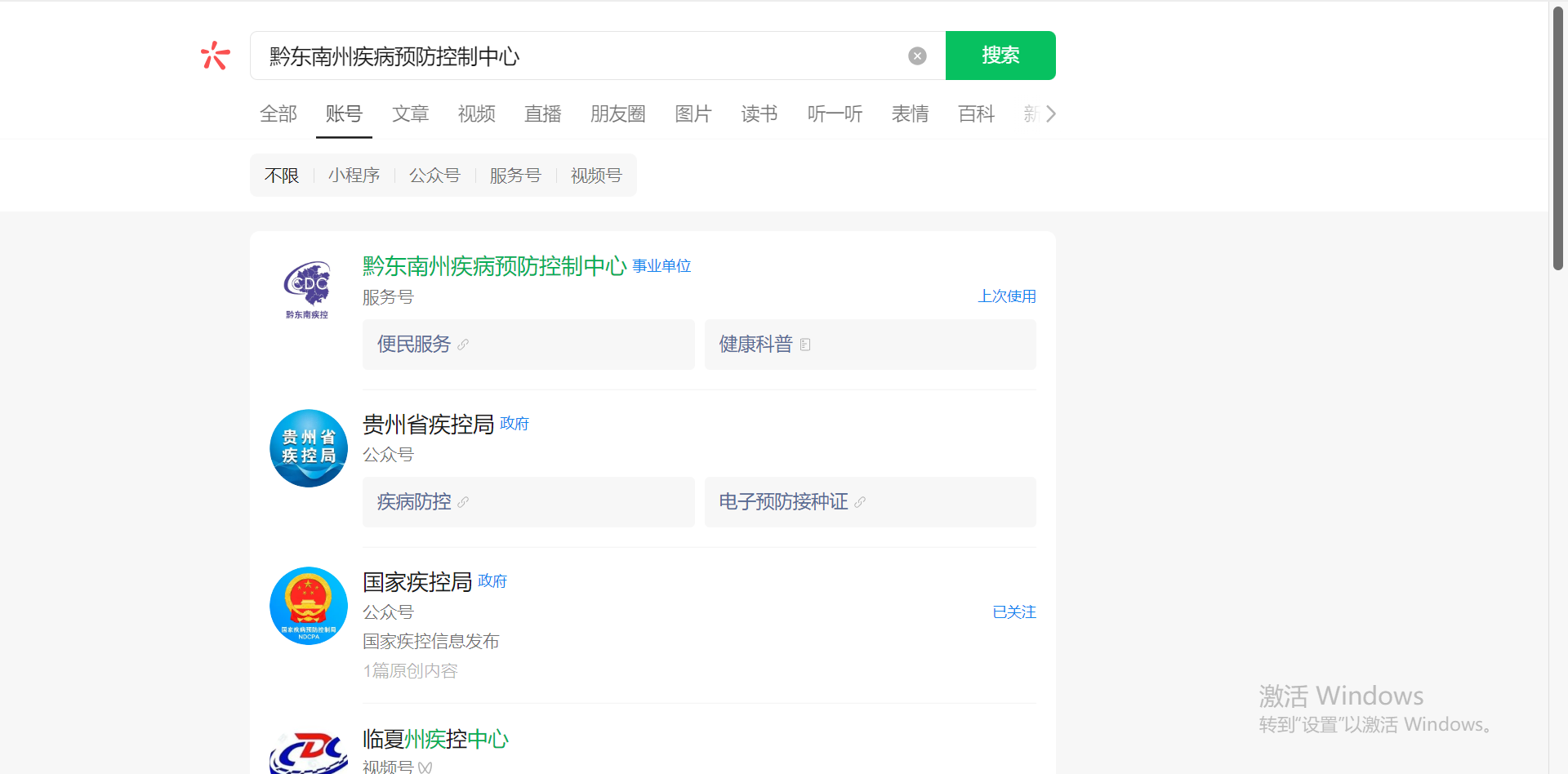1568x774 pixels.
Task: Expand more tabs with the right chevron
Action: (x=1051, y=113)
